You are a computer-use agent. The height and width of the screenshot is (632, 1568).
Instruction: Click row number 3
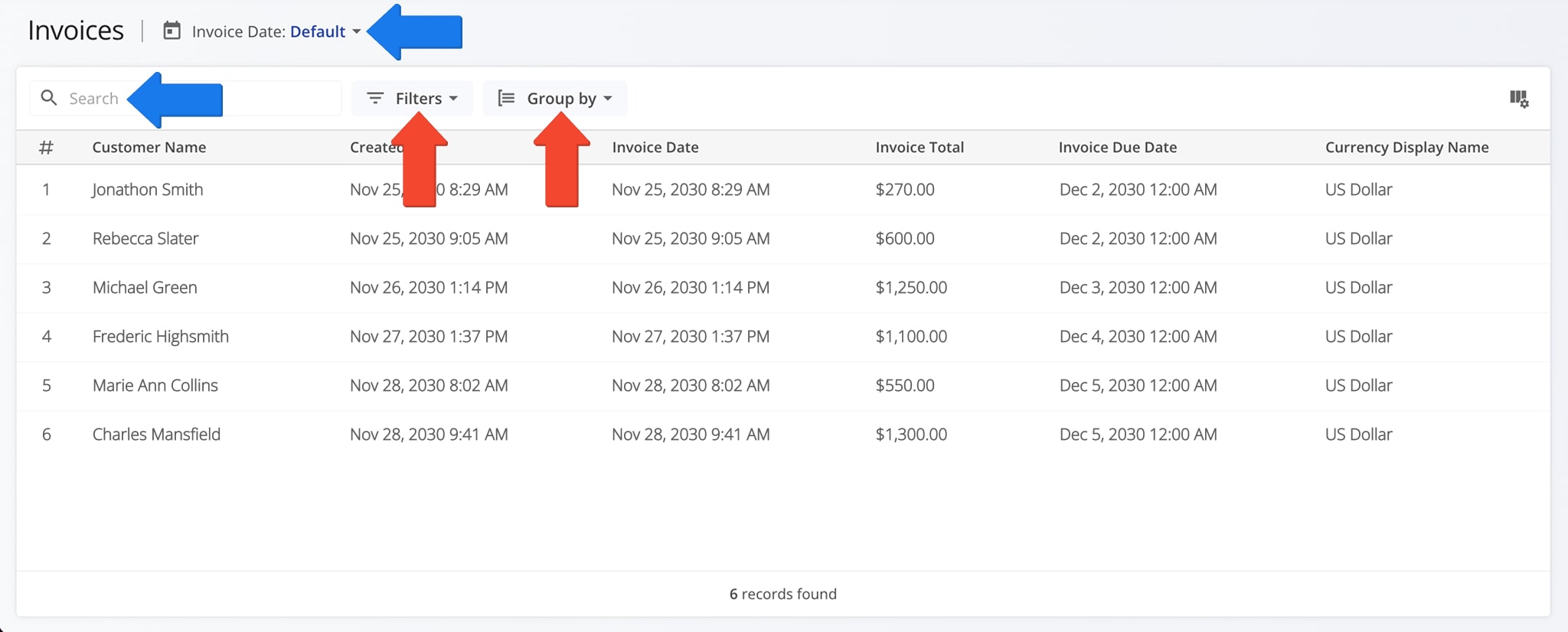47,287
